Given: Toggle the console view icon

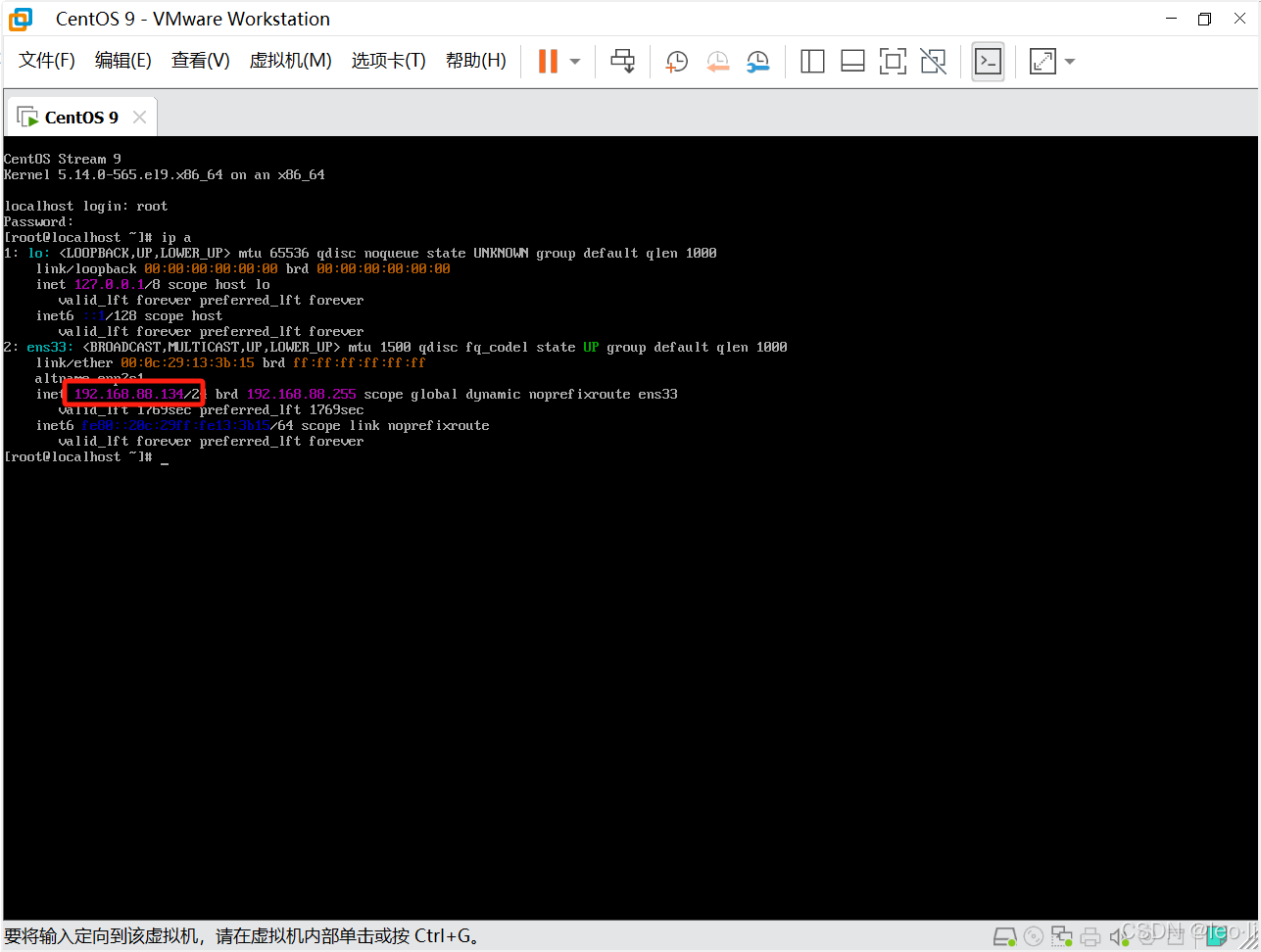Looking at the screenshot, I should [988, 61].
